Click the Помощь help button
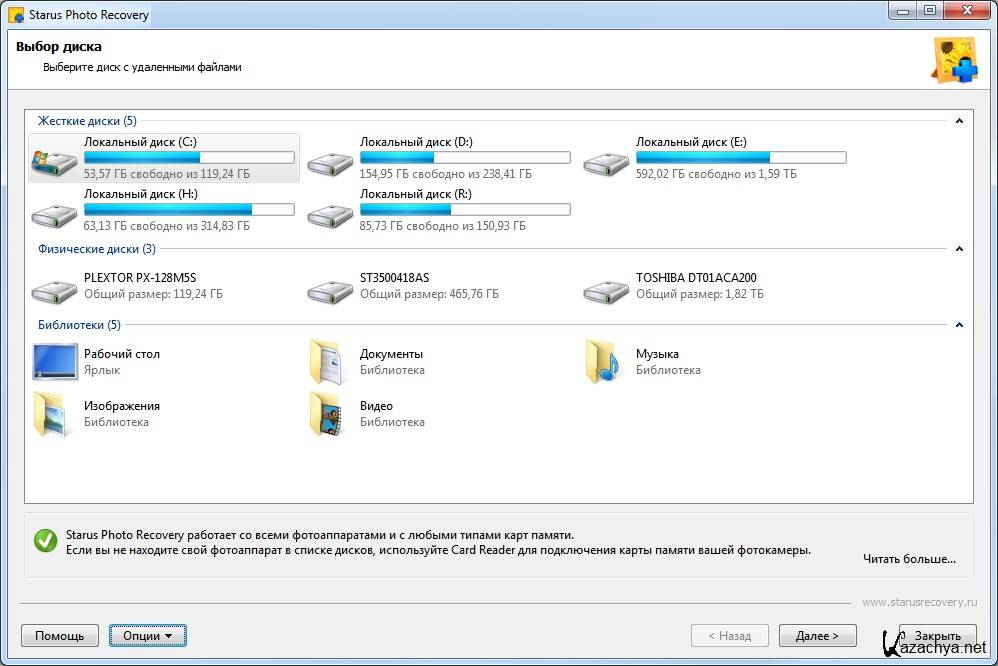This screenshot has height=666, width=998. tap(60, 635)
